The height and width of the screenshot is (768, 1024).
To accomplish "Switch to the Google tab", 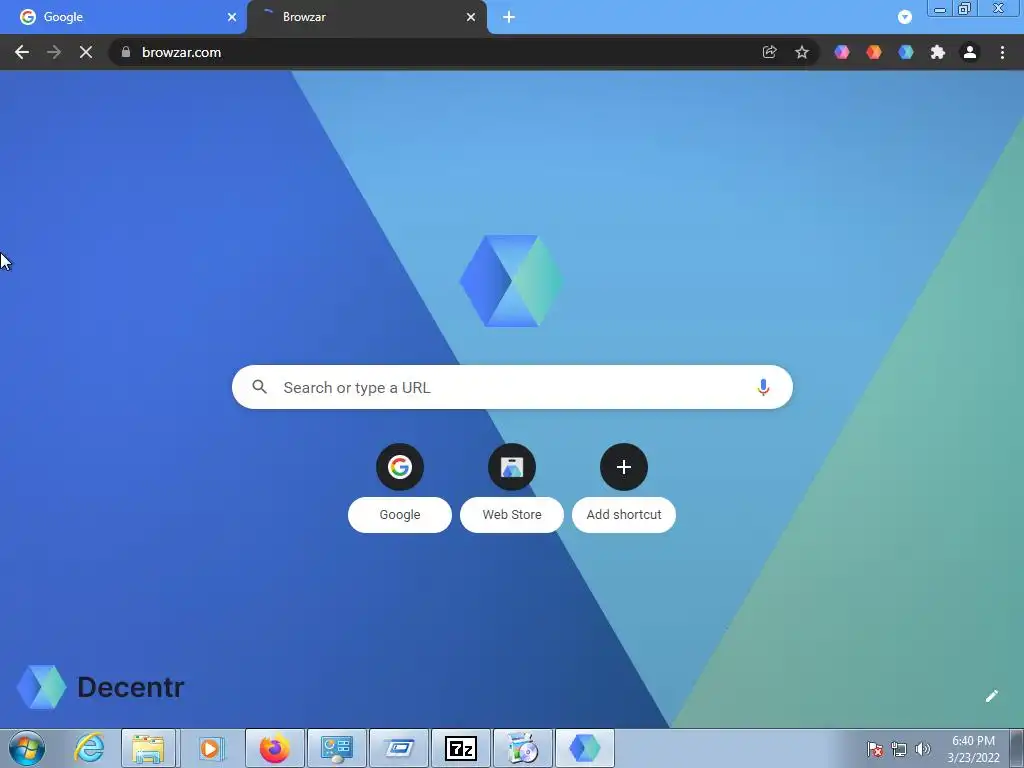I will (x=124, y=17).
